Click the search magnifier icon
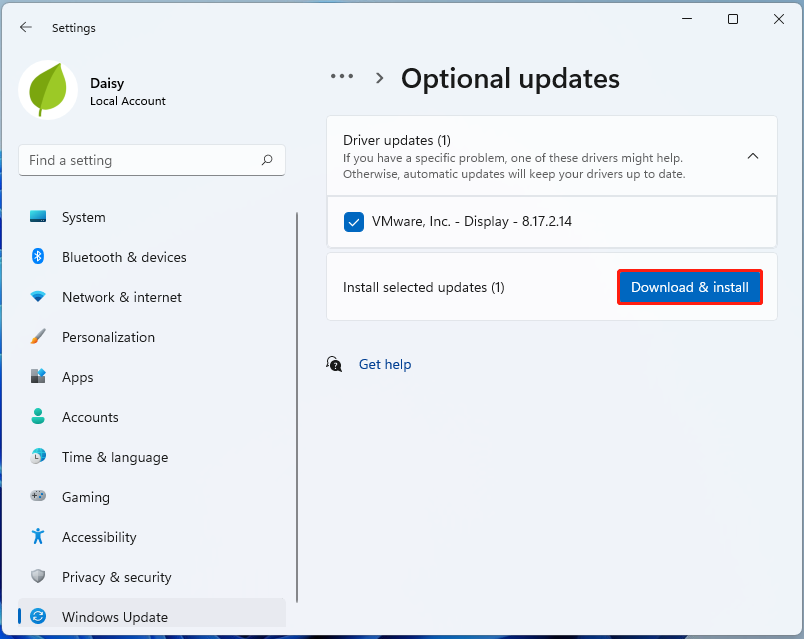 268,160
